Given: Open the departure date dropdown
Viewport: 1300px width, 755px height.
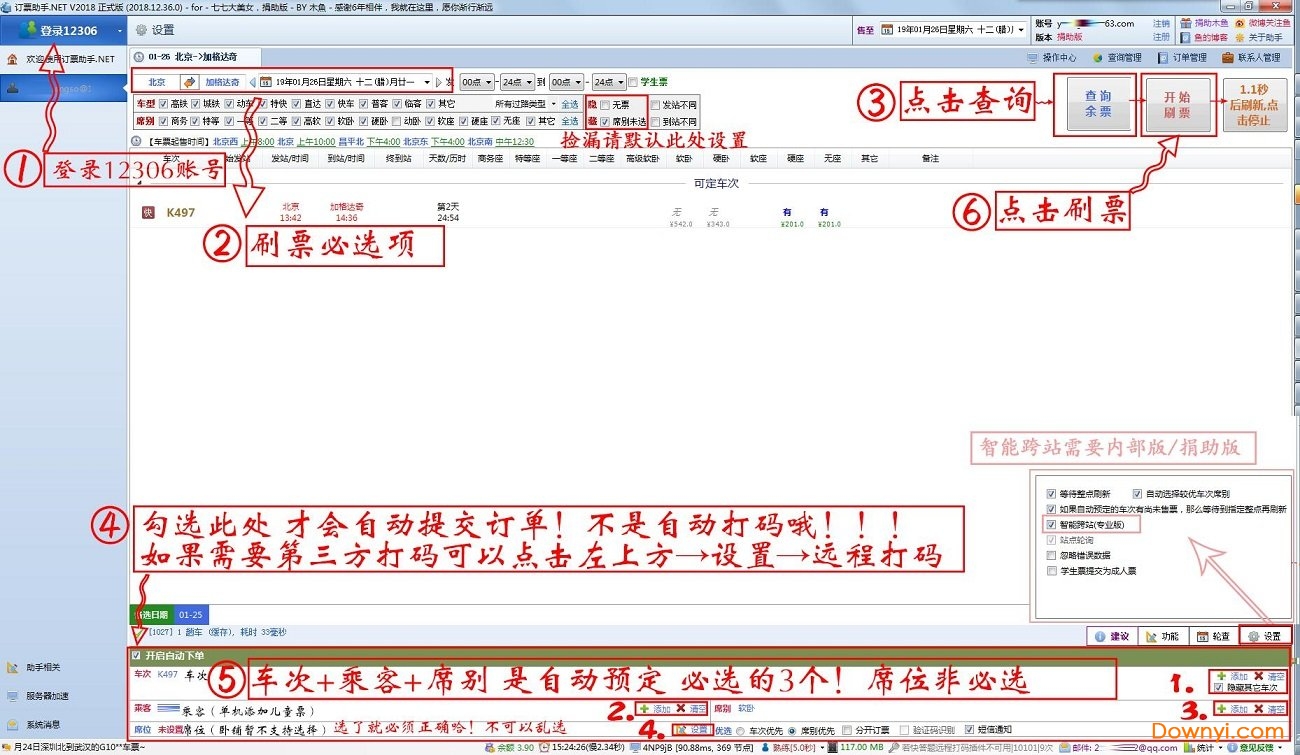Looking at the screenshot, I should pos(426,81).
